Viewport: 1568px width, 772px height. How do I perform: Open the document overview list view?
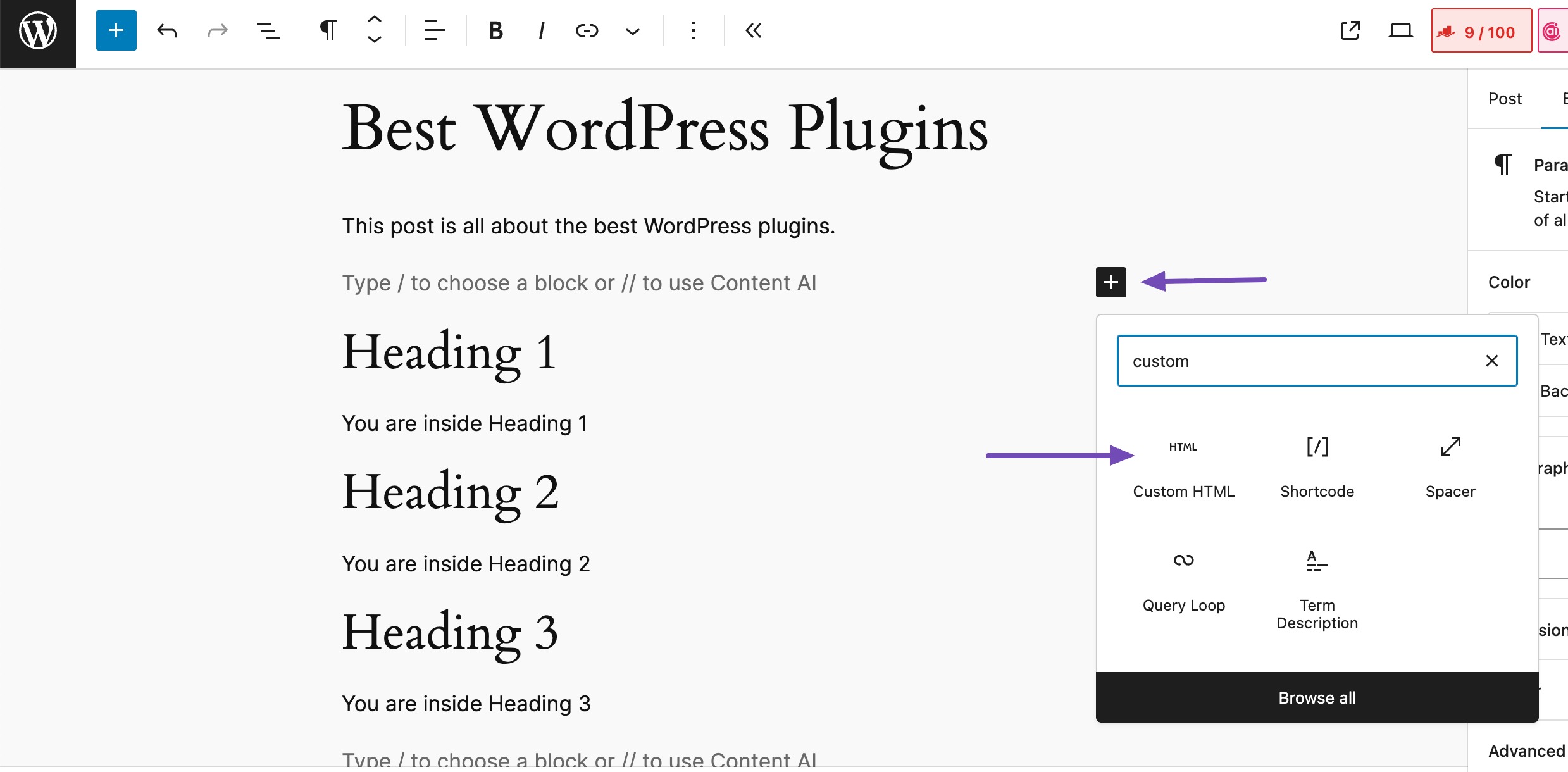click(268, 30)
